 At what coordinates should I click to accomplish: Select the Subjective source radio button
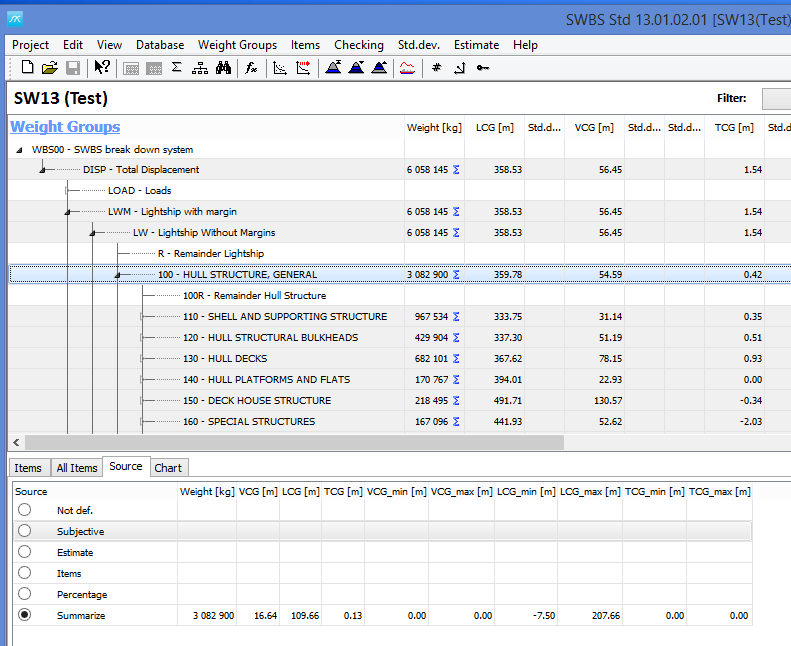[x=24, y=531]
